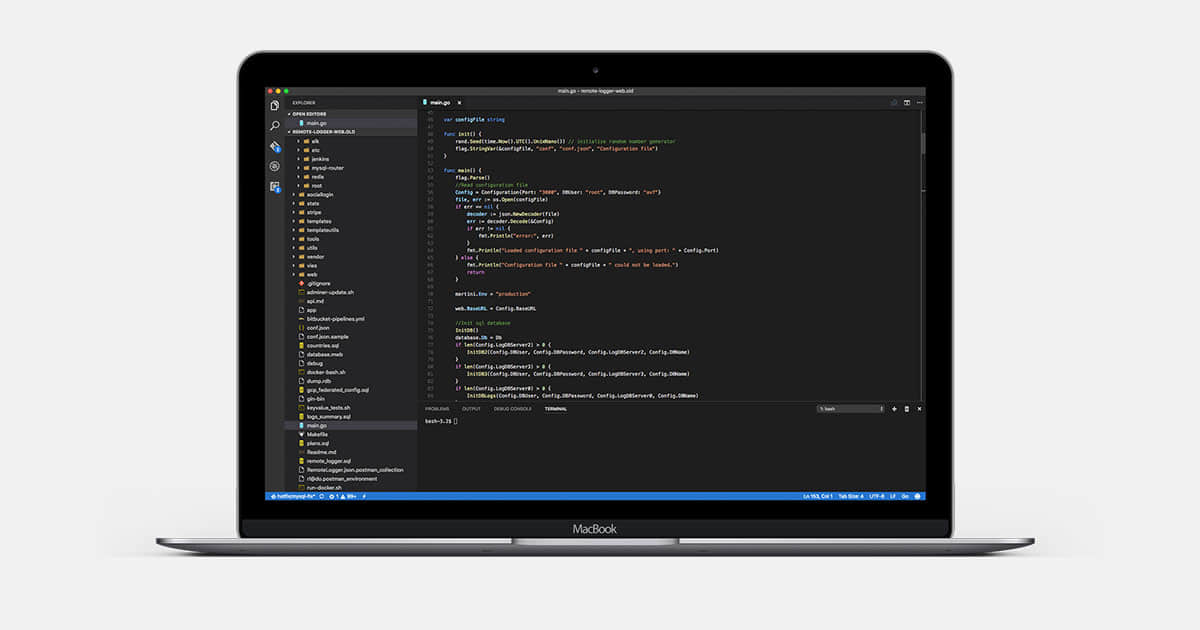Open the Source Control view icon
This screenshot has width=1200, height=630.
[275, 146]
